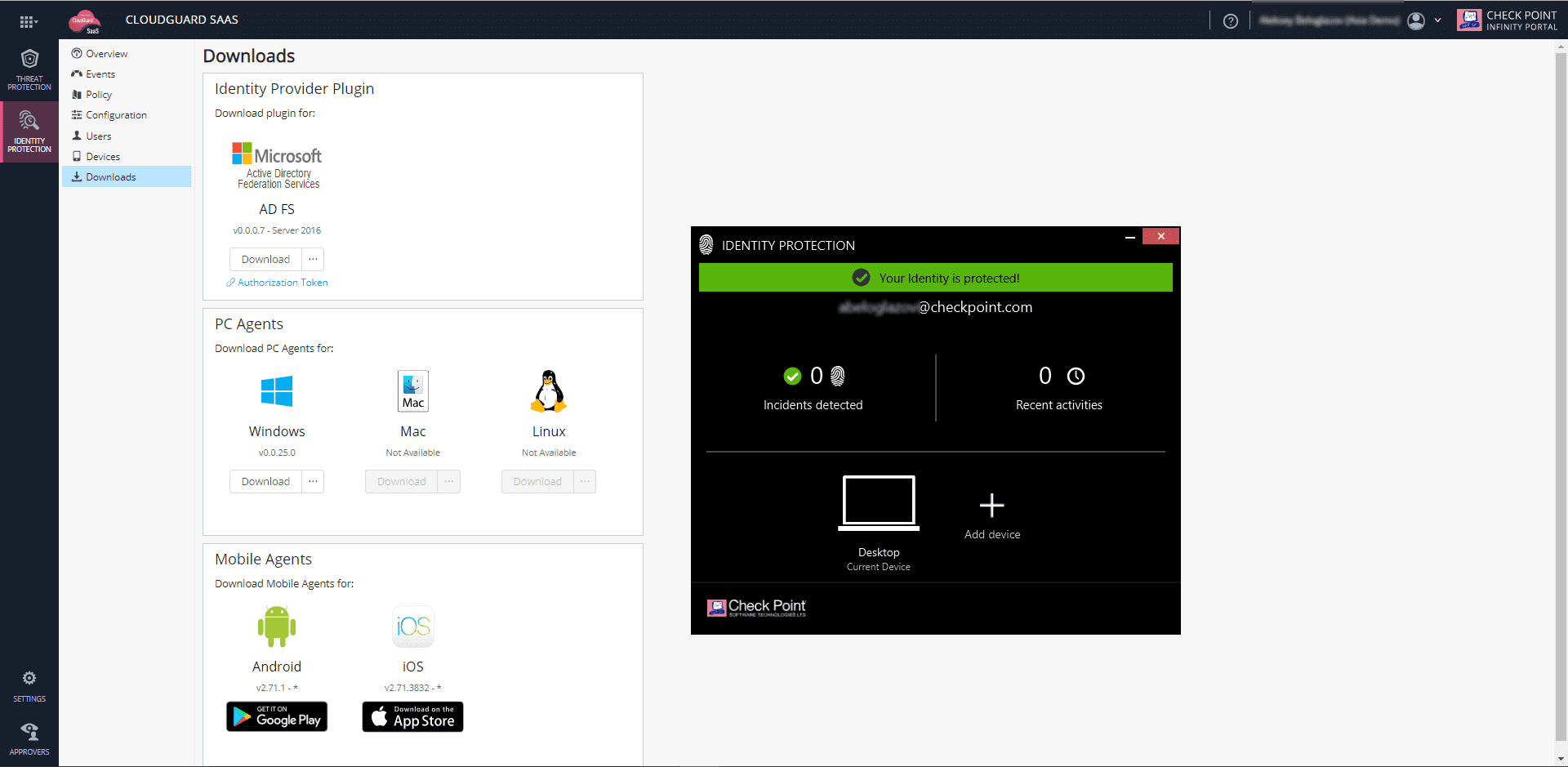Click the disabled Mac Download button
This screenshot has width=1568, height=767.
[x=402, y=482]
